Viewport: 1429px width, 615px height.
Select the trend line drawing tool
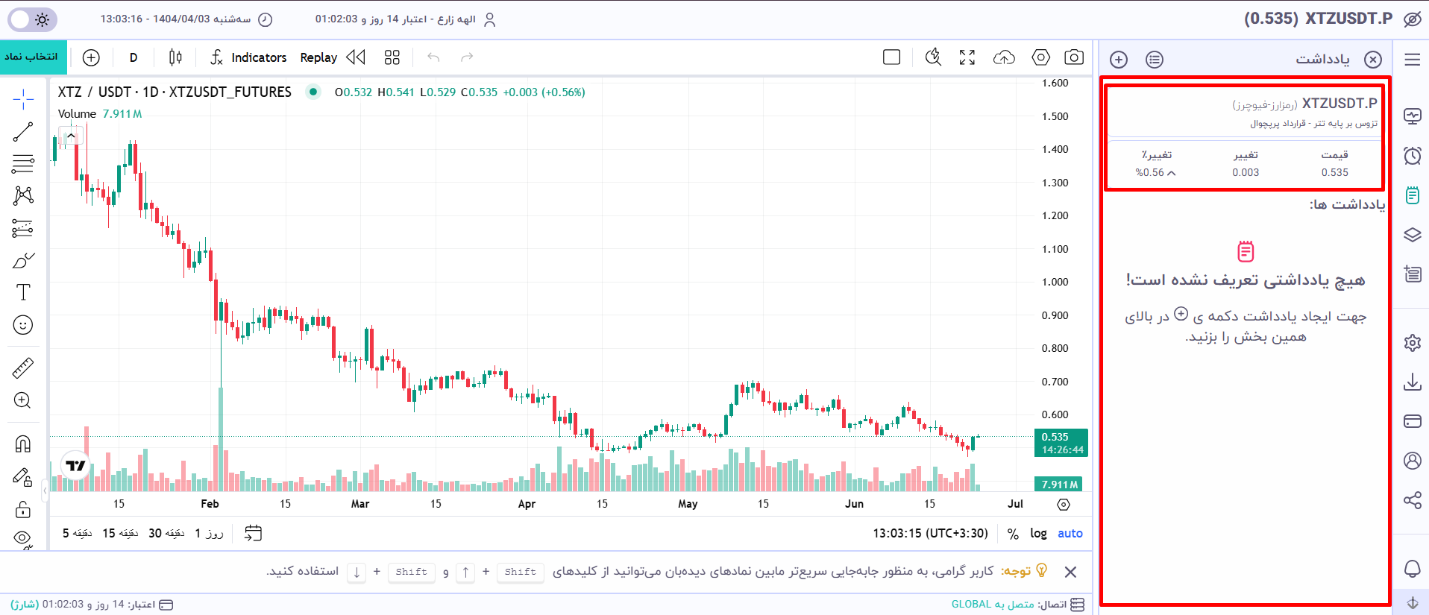(x=24, y=130)
